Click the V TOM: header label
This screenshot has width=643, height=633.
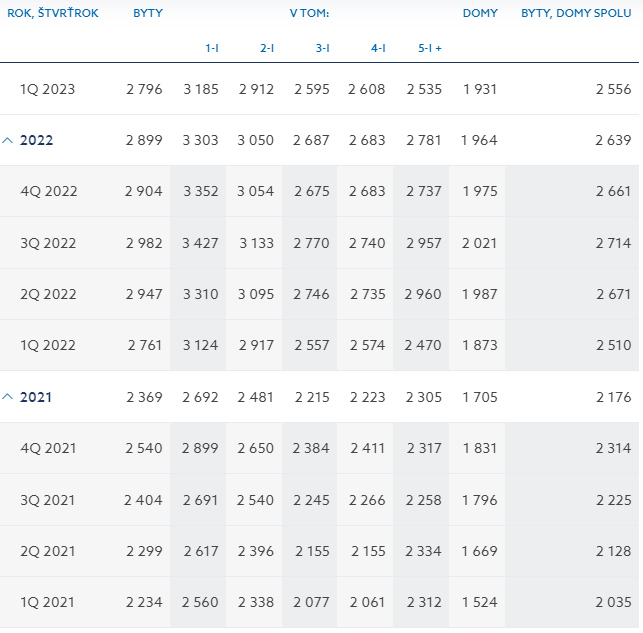pos(309,13)
